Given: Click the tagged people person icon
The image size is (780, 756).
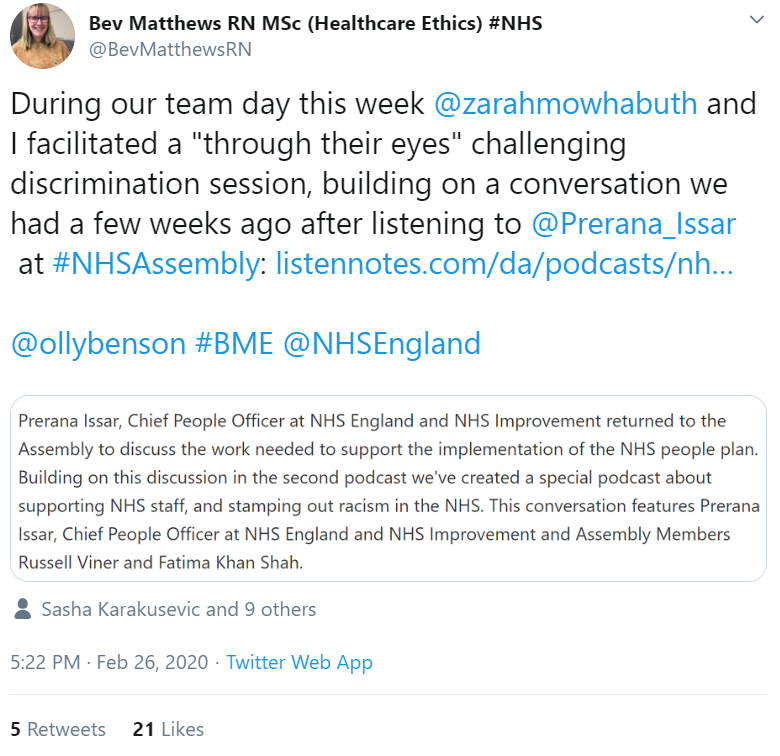Looking at the screenshot, I should pos(23,609).
